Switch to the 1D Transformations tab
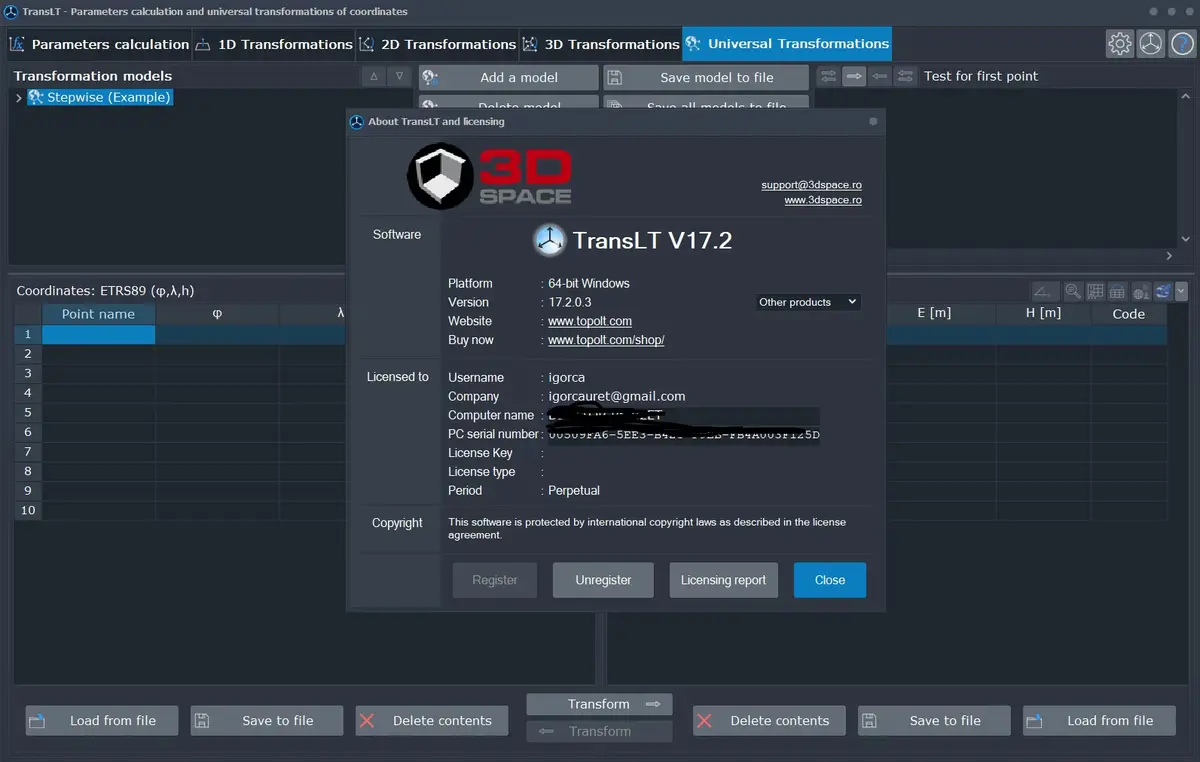Image resolution: width=1200 pixels, height=762 pixels. pyautogui.click(x=273, y=44)
